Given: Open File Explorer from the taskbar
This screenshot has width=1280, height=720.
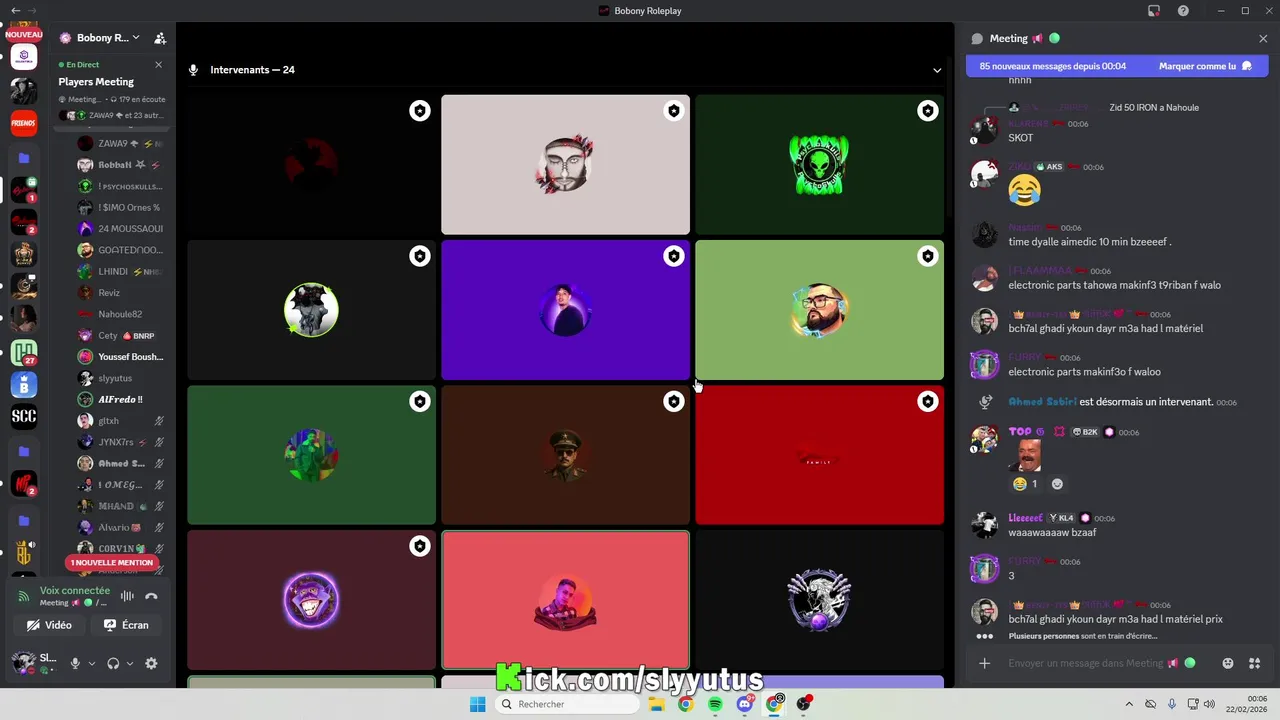Looking at the screenshot, I should pyautogui.click(x=656, y=704).
